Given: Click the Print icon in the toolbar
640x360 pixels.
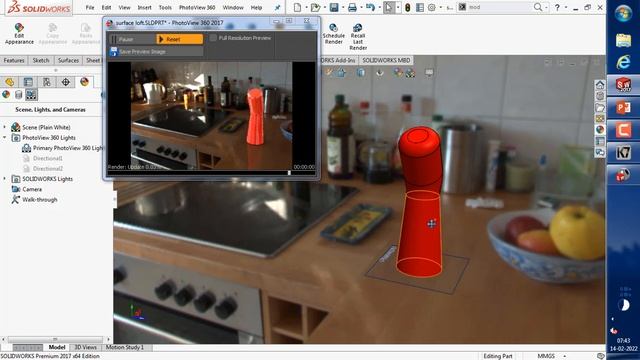Looking at the screenshot, I should (352, 7).
